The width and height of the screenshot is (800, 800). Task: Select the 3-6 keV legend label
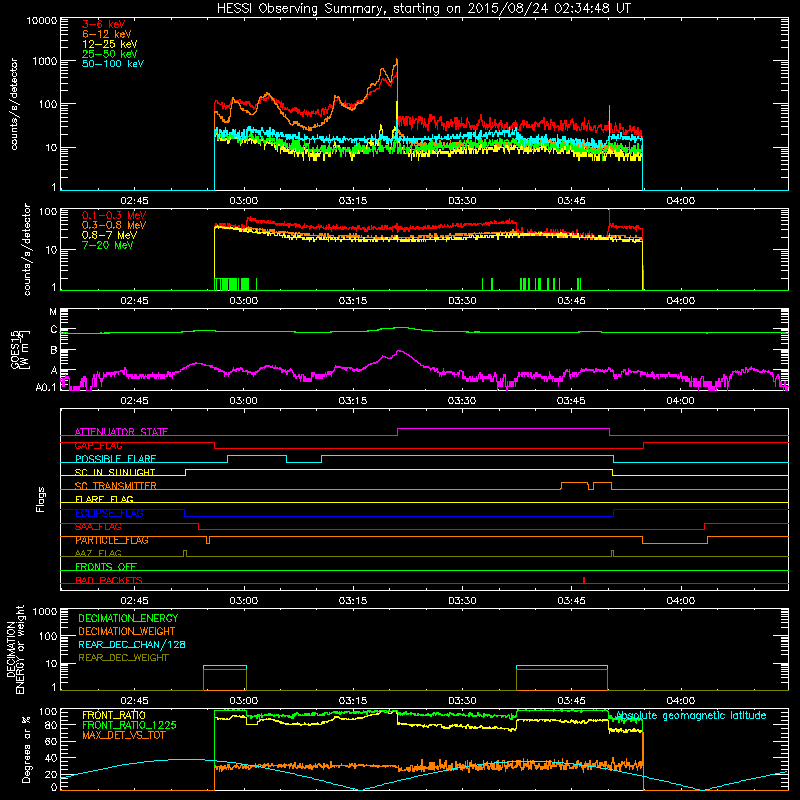tap(104, 24)
